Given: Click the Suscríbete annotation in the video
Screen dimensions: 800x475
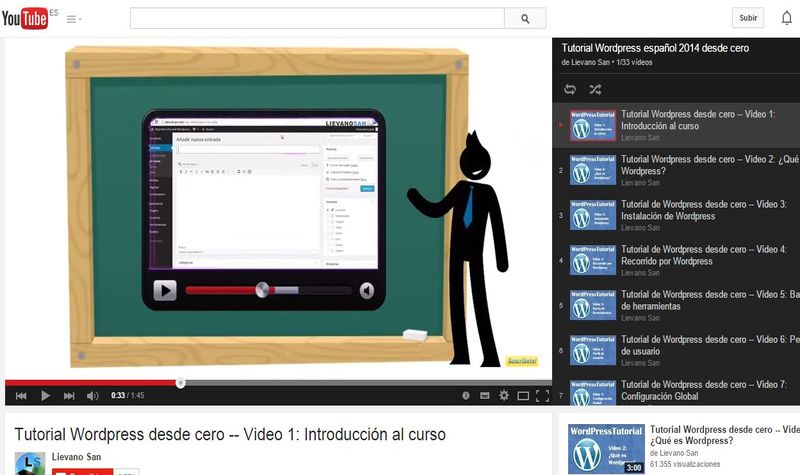Looking at the screenshot, I should [x=522, y=361].
